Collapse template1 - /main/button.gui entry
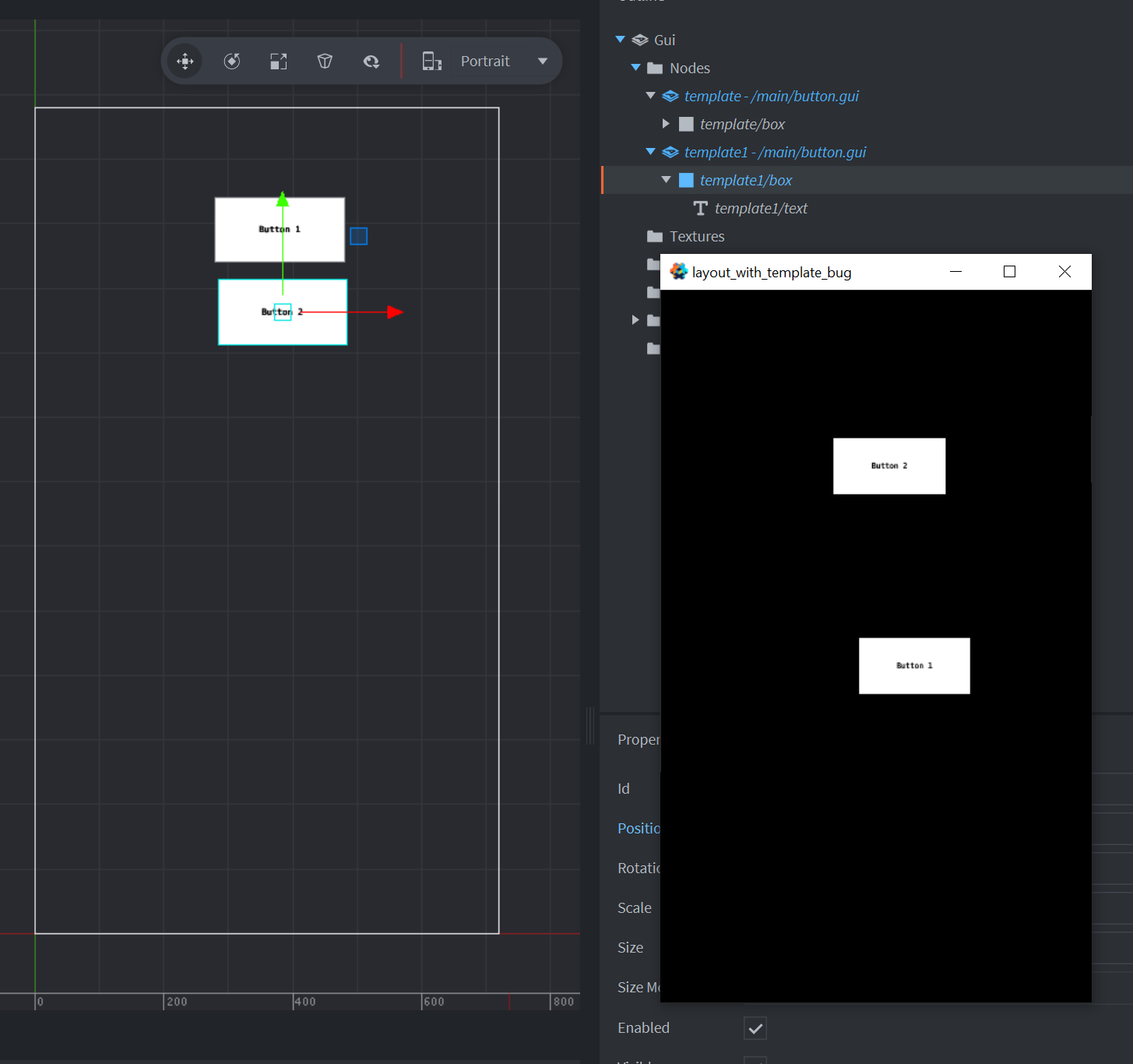The width and height of the screenshot is (1133, 1064). pyautogui.click(x=651, y=151)
